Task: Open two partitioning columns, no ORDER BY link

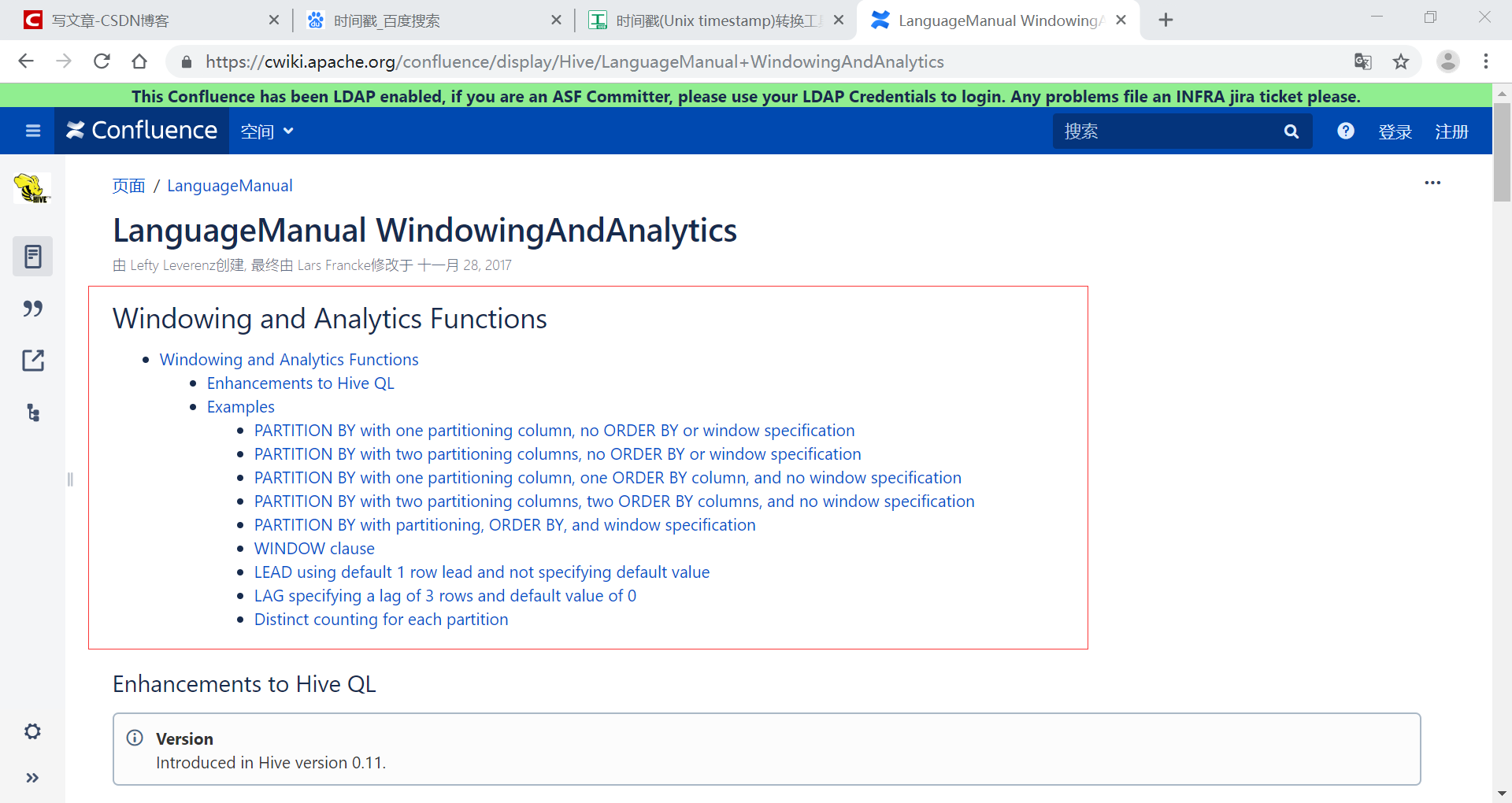Action: 558,454
